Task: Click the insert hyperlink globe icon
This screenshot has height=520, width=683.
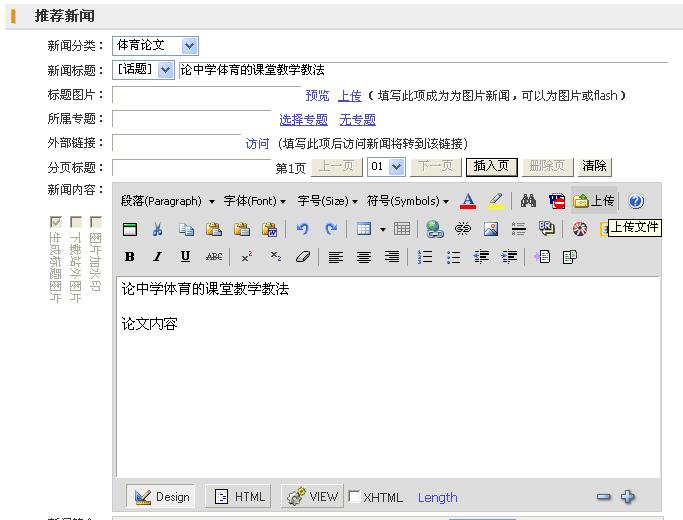Action: (x=434, y=229)
